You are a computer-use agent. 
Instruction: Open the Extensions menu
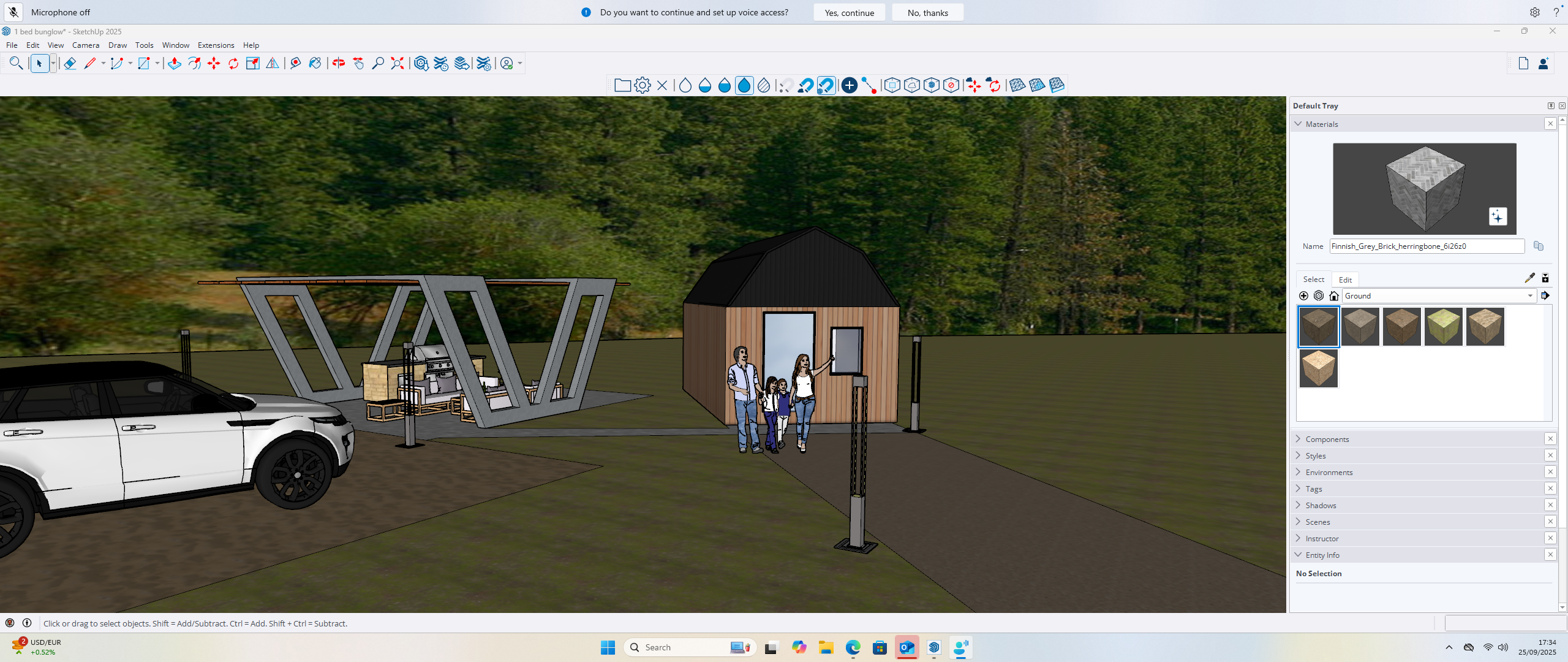pyautogui.click(x=216, y=45)
